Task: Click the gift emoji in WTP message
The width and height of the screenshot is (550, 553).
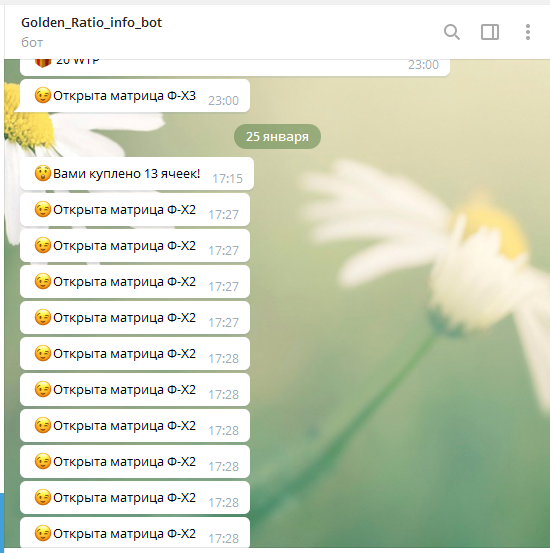Action: point(43,63)
